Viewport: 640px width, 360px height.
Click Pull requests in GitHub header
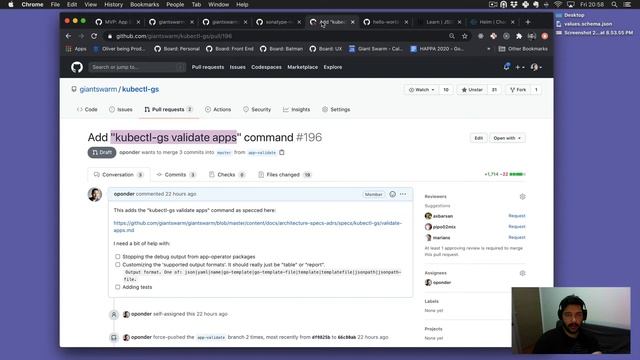click(x=208, y=67)
